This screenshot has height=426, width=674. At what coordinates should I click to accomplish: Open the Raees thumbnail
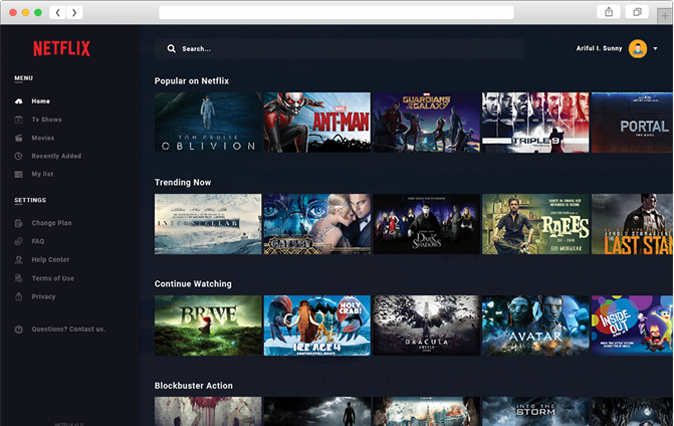click(535, 224)
